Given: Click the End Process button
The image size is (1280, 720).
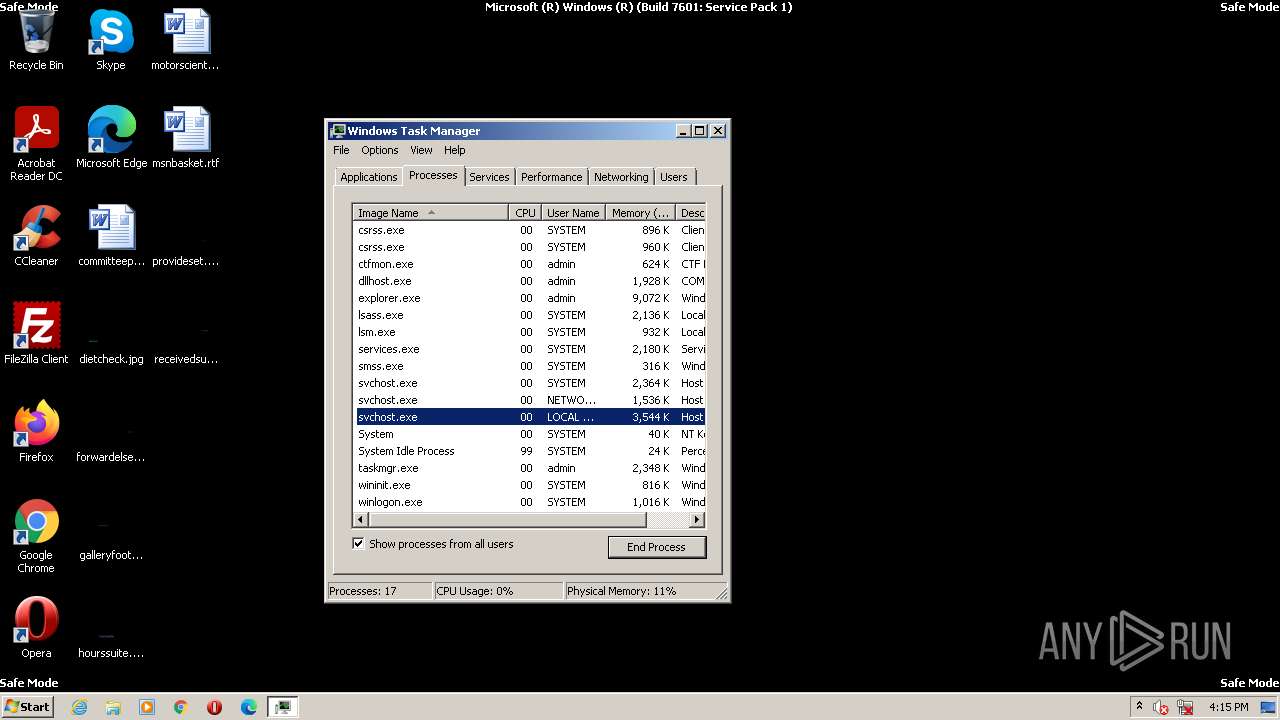Looking at the screenshot, I should click(x=656, y=547).
